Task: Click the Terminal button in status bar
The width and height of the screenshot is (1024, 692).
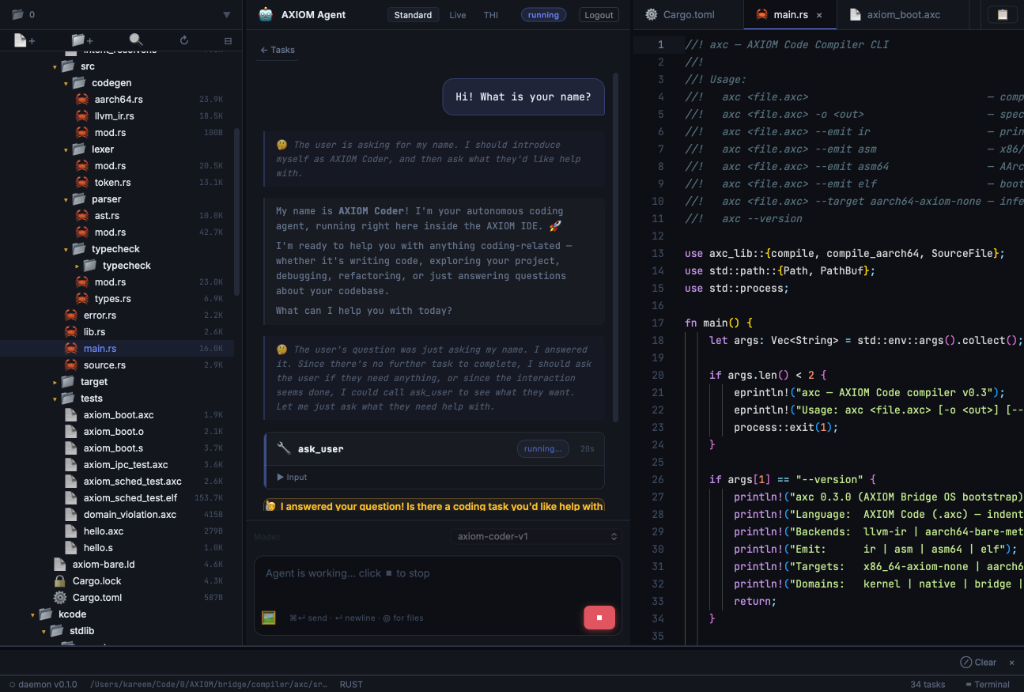Action: [987, 684]
